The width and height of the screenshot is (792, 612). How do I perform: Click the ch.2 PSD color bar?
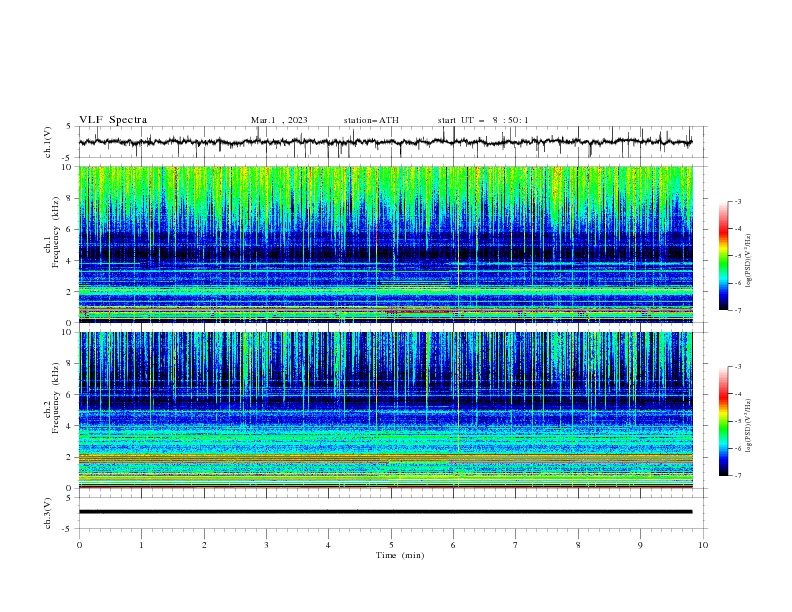coord(723,421)
